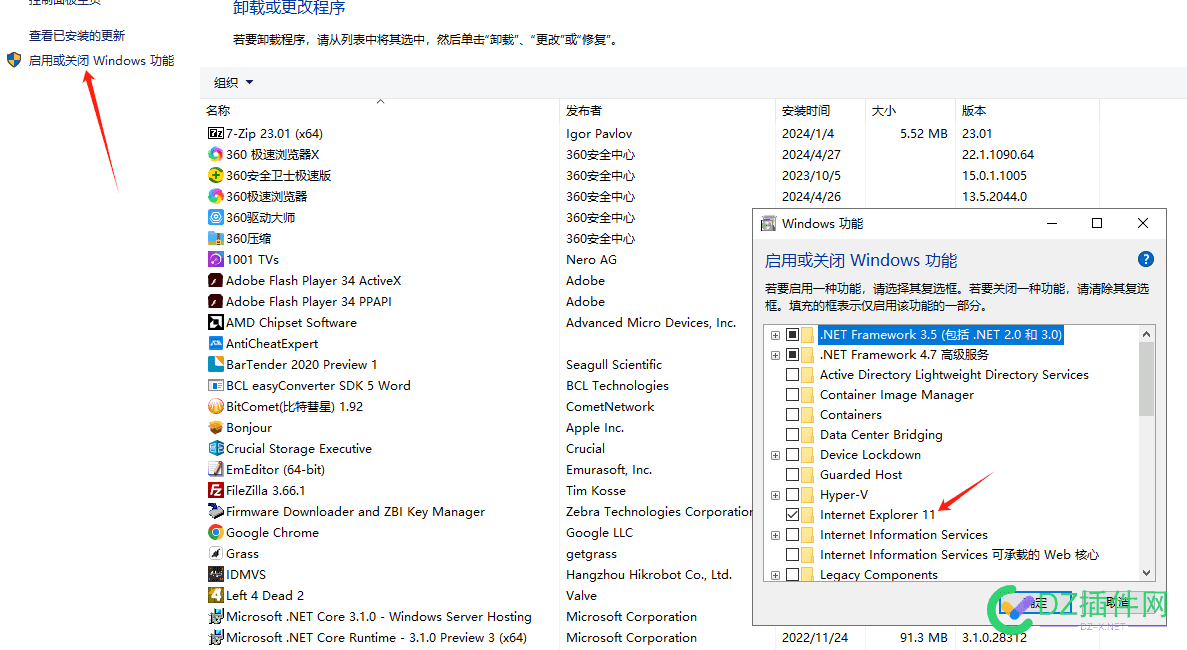Expand the Internet Information Services tree node
1187x650 pixels.
[775, 535]
